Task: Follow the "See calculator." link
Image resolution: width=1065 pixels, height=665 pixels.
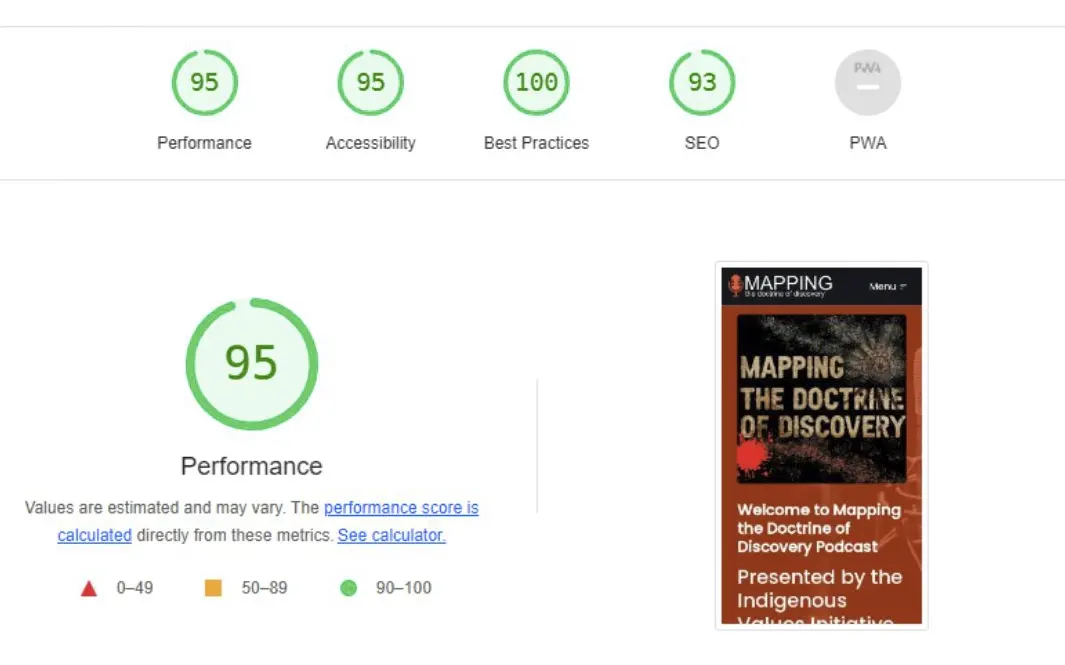Action: point(391,535)
